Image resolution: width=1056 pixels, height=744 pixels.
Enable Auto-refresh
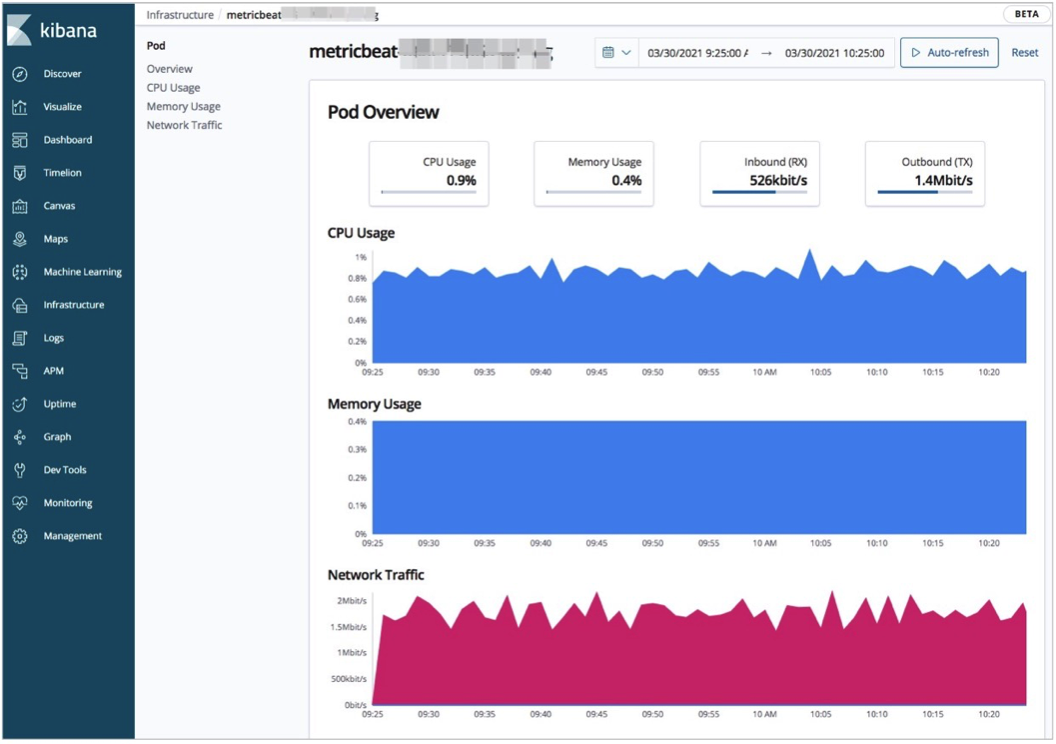coord(948,52)
